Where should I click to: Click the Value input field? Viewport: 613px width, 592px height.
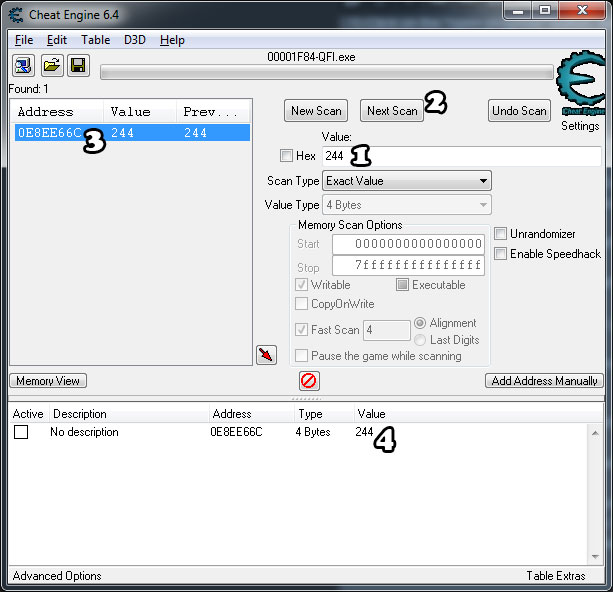coord(461,156)
